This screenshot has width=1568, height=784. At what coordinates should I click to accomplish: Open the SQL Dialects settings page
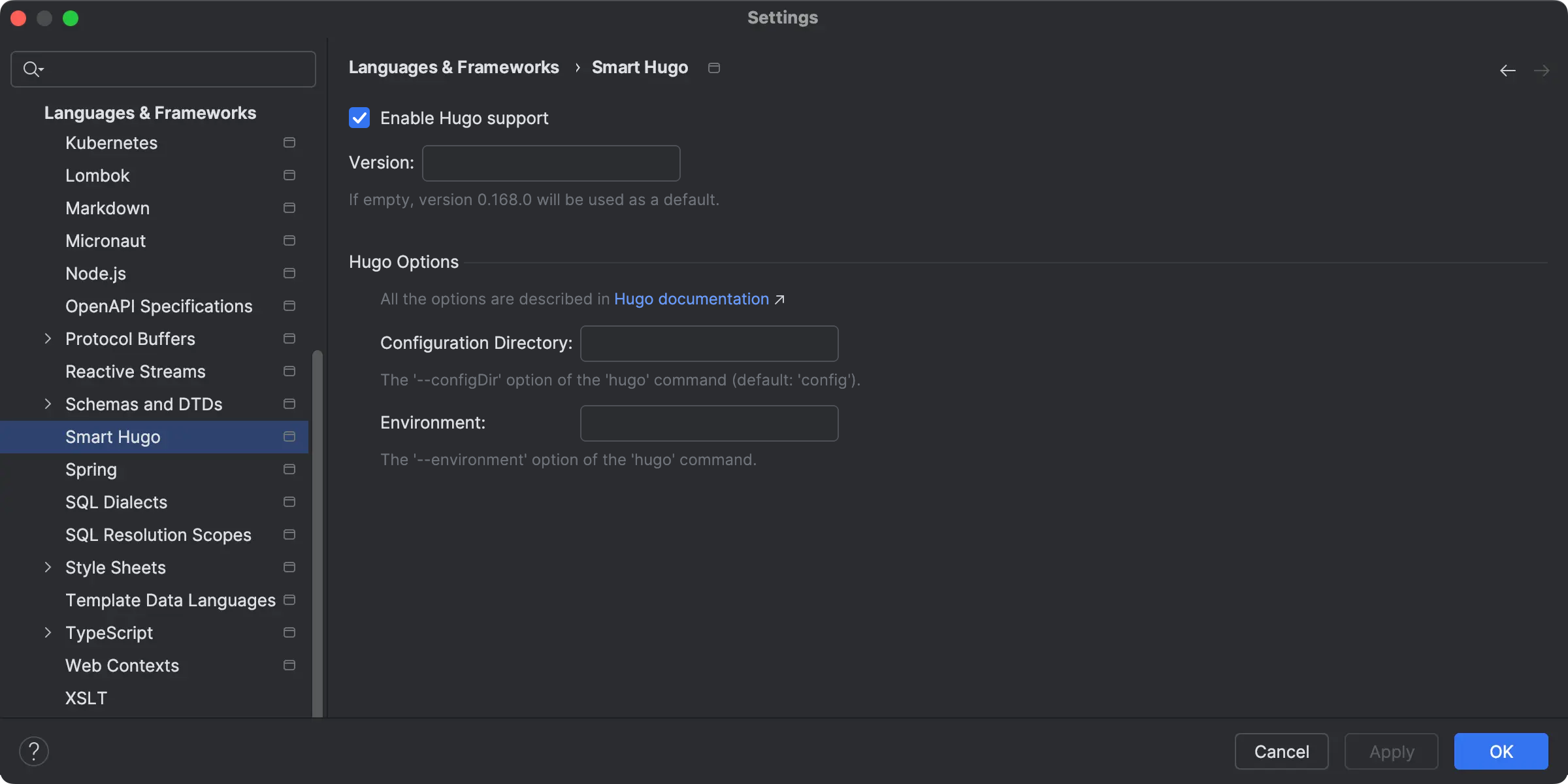(154, 502)
